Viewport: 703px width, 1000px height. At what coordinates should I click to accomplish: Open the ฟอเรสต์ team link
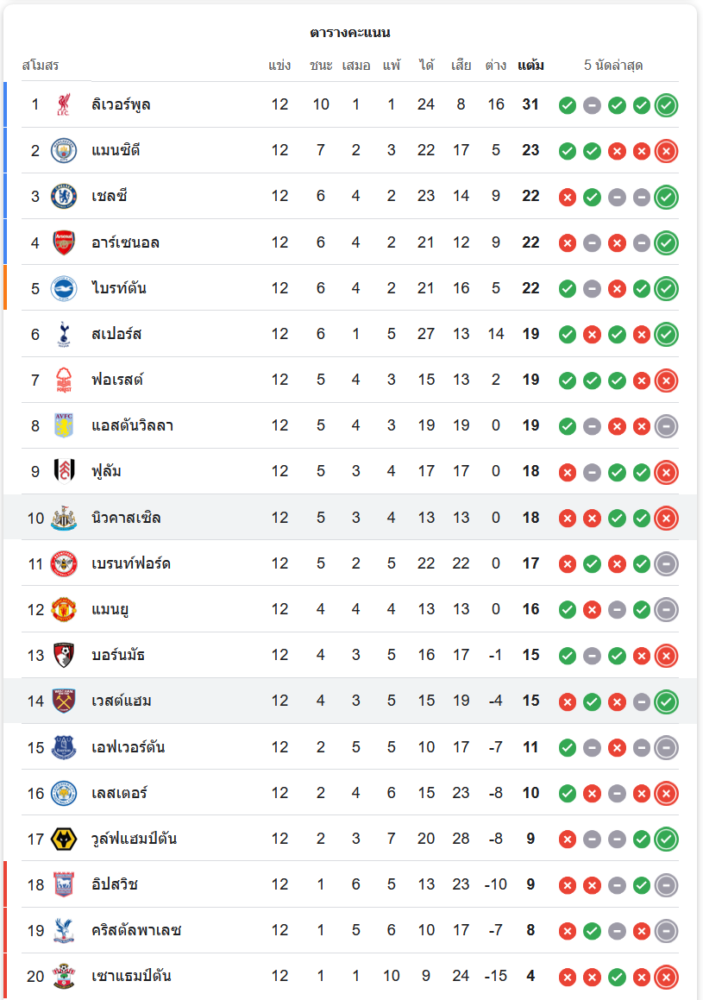click(117, 380)
